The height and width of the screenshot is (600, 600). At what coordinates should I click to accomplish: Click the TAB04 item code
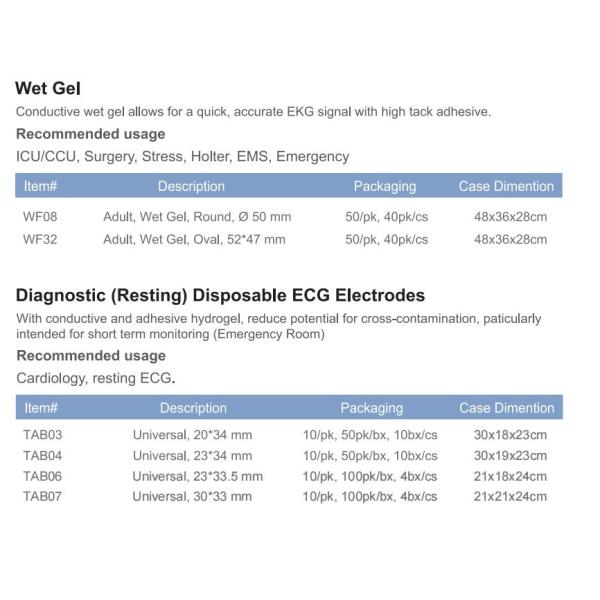pyautogui.click(x=42, y=456)
